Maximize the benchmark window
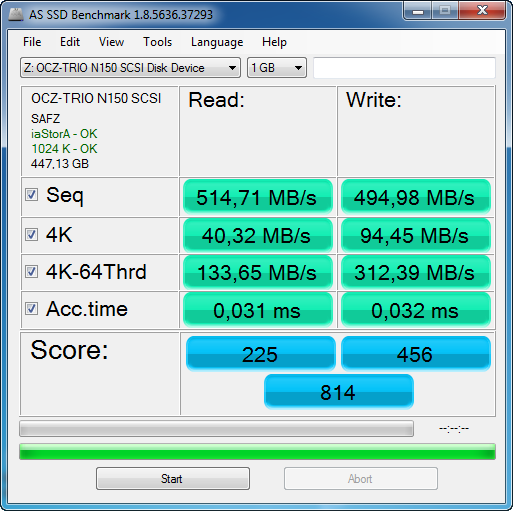Screen dimensions: 513x511 click(445, 10)
